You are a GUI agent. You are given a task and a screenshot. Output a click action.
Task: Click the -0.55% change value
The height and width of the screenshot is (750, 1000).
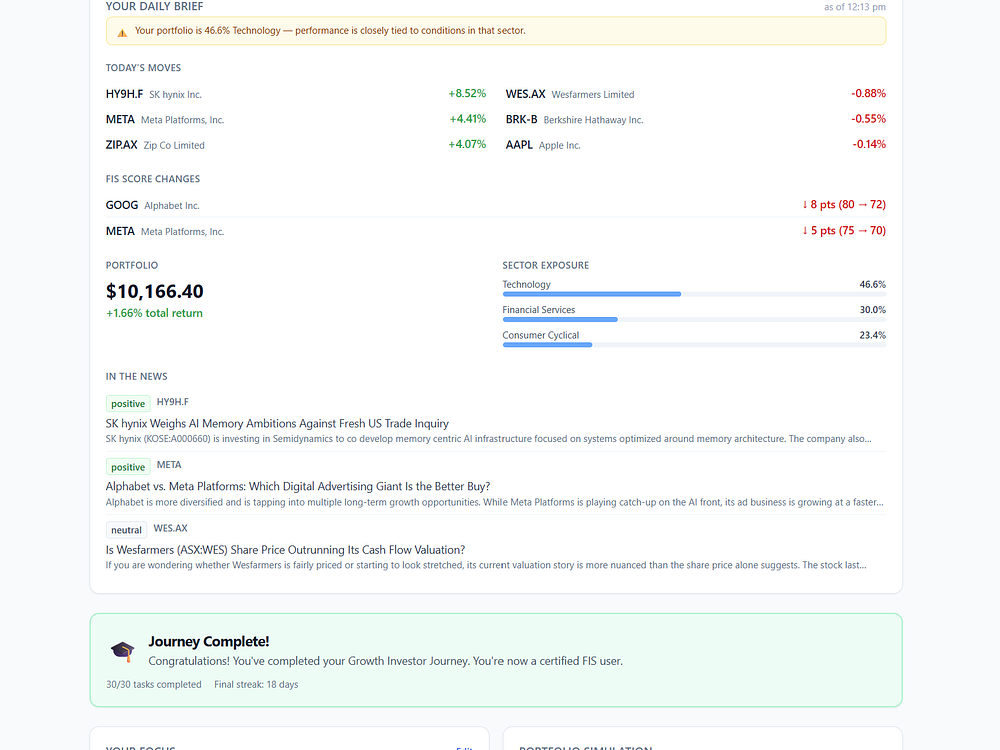click(x=868, y=119)
